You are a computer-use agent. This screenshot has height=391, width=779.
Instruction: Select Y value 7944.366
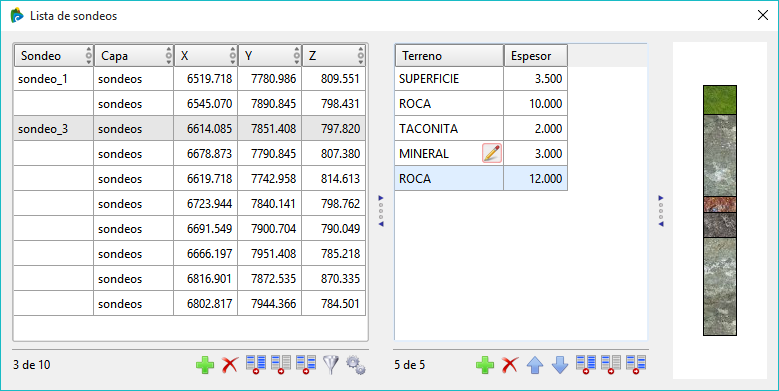point(270,304)
